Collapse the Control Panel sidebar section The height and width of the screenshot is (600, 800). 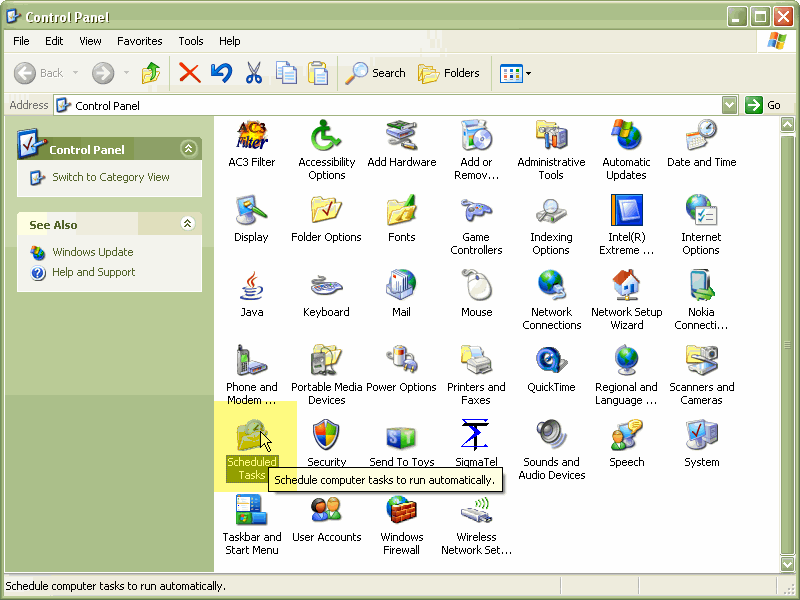188,148
